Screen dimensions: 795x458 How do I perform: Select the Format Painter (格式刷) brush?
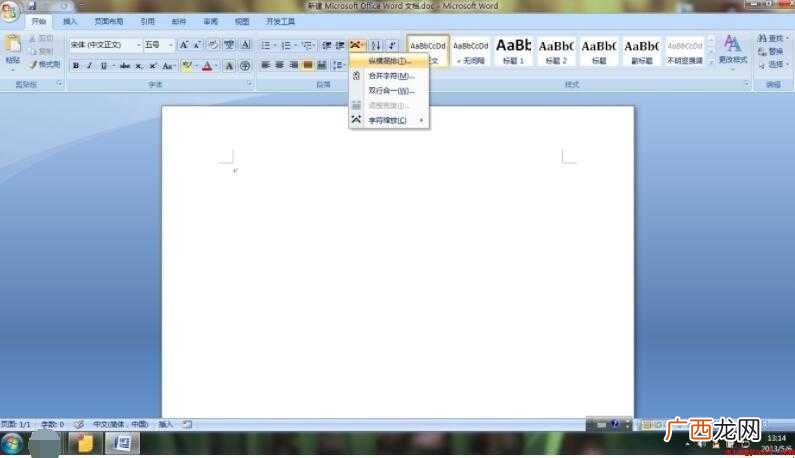tap(44, 64)
